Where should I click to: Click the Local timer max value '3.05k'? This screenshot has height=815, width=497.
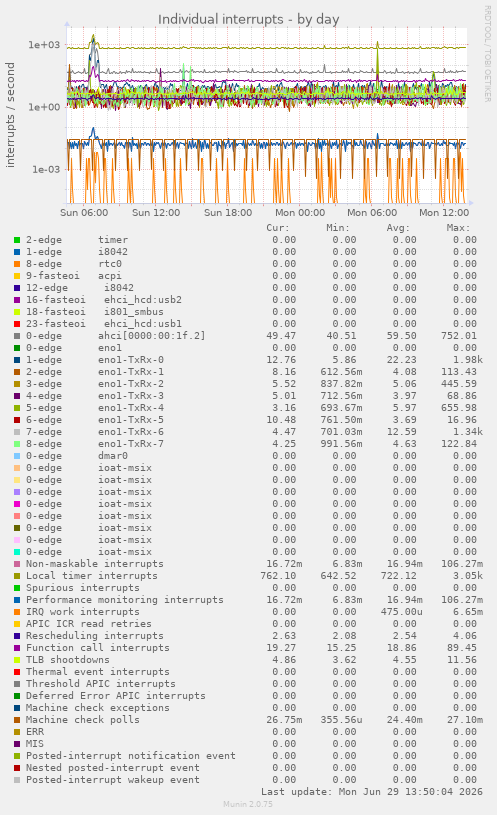(467, 576)
